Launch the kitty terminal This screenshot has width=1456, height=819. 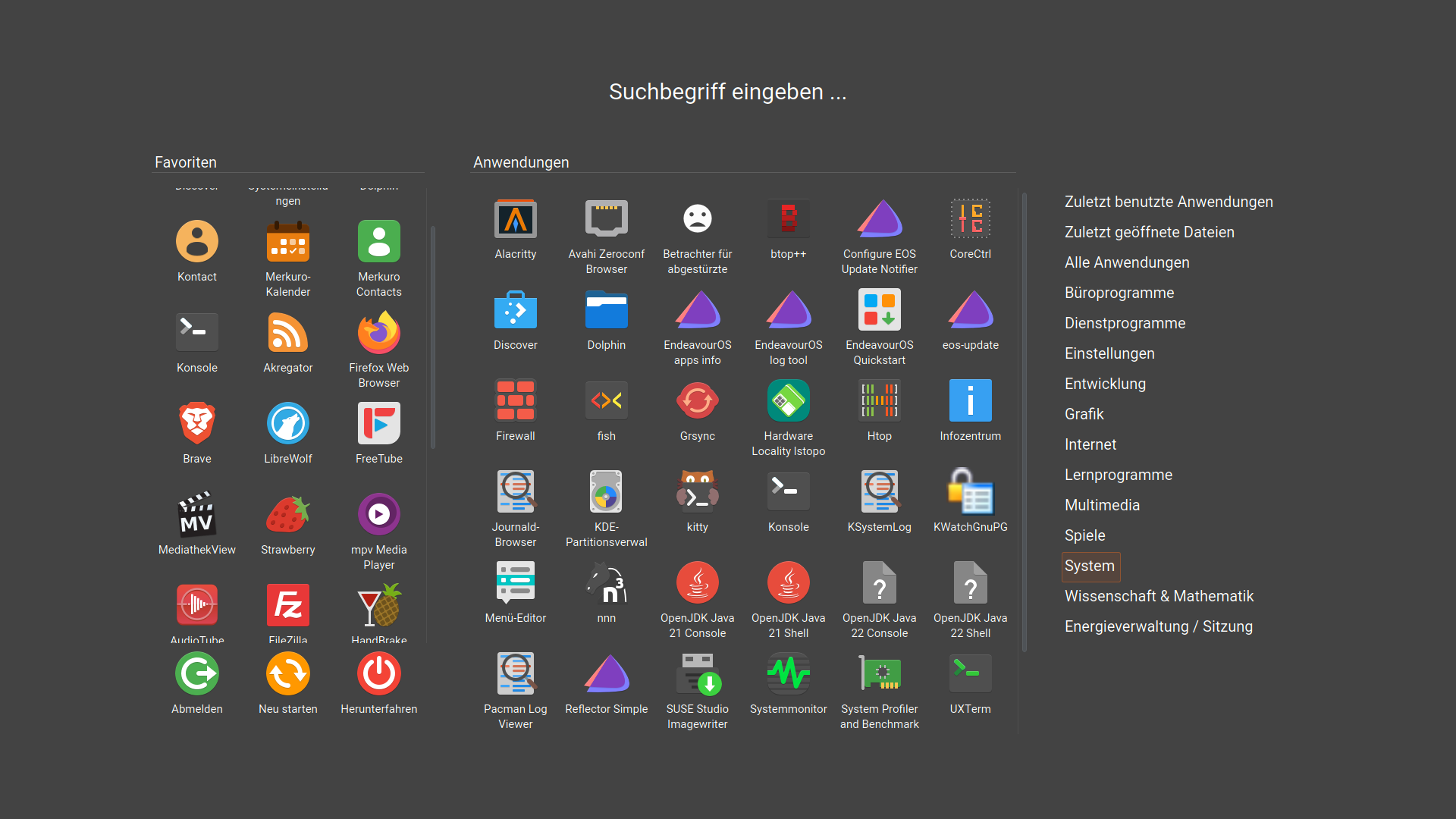tap(697, 493)
